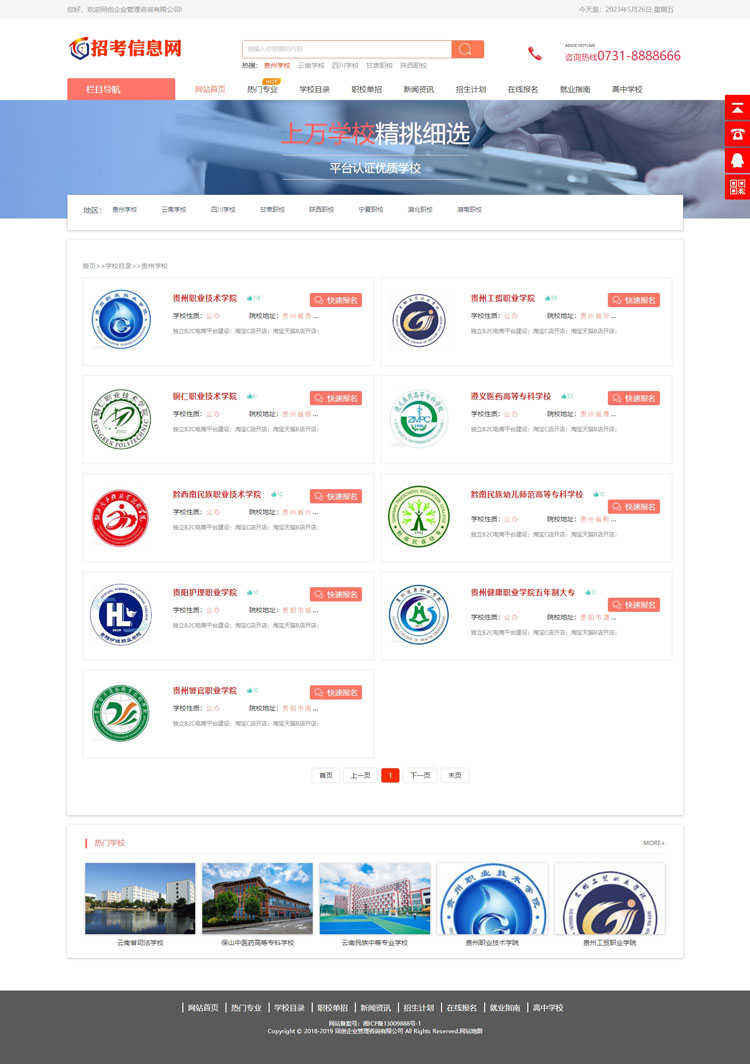Focus the search keyword input field
The image size is (750, 1064).
[347, 49]
